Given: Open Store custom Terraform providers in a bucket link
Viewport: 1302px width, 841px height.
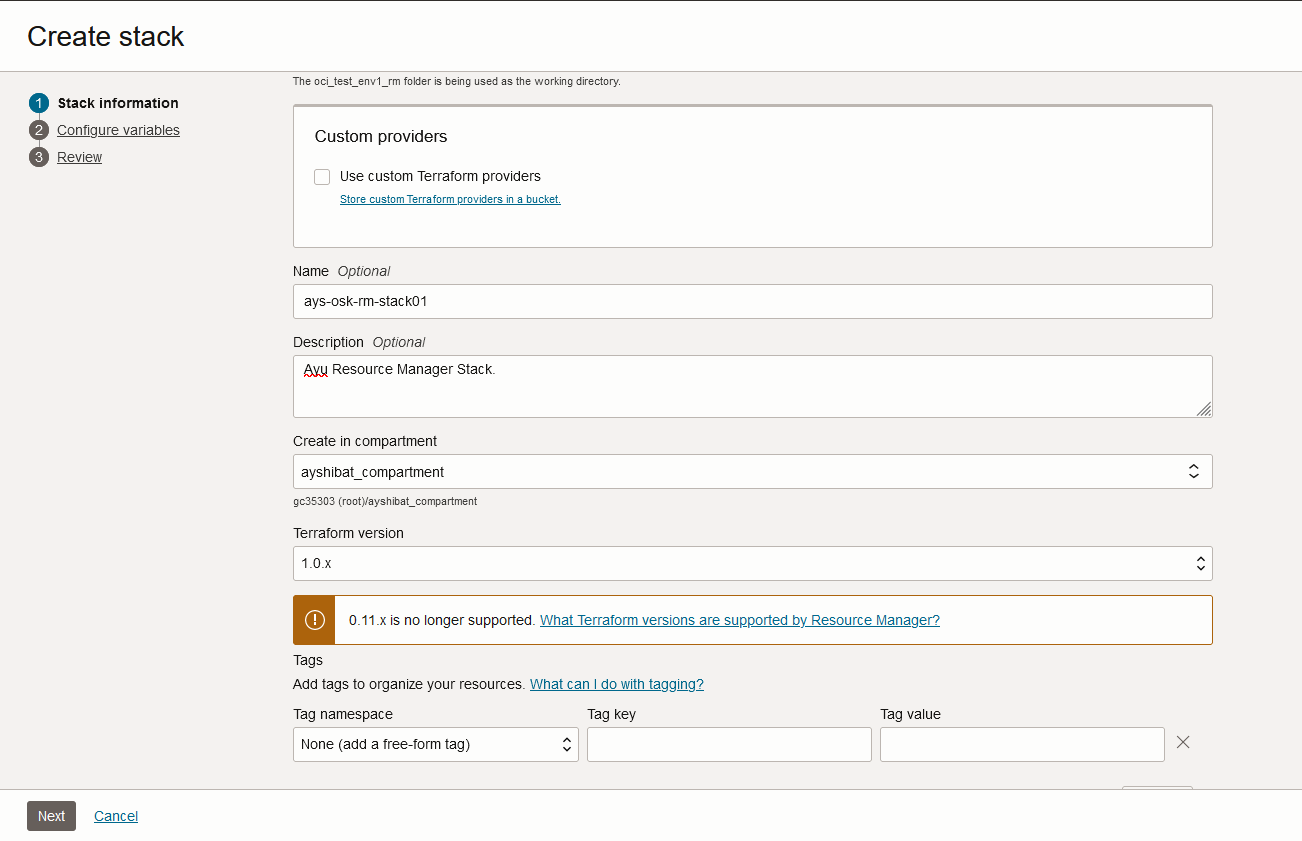Looking at the screenshot, I should [450, 199].
